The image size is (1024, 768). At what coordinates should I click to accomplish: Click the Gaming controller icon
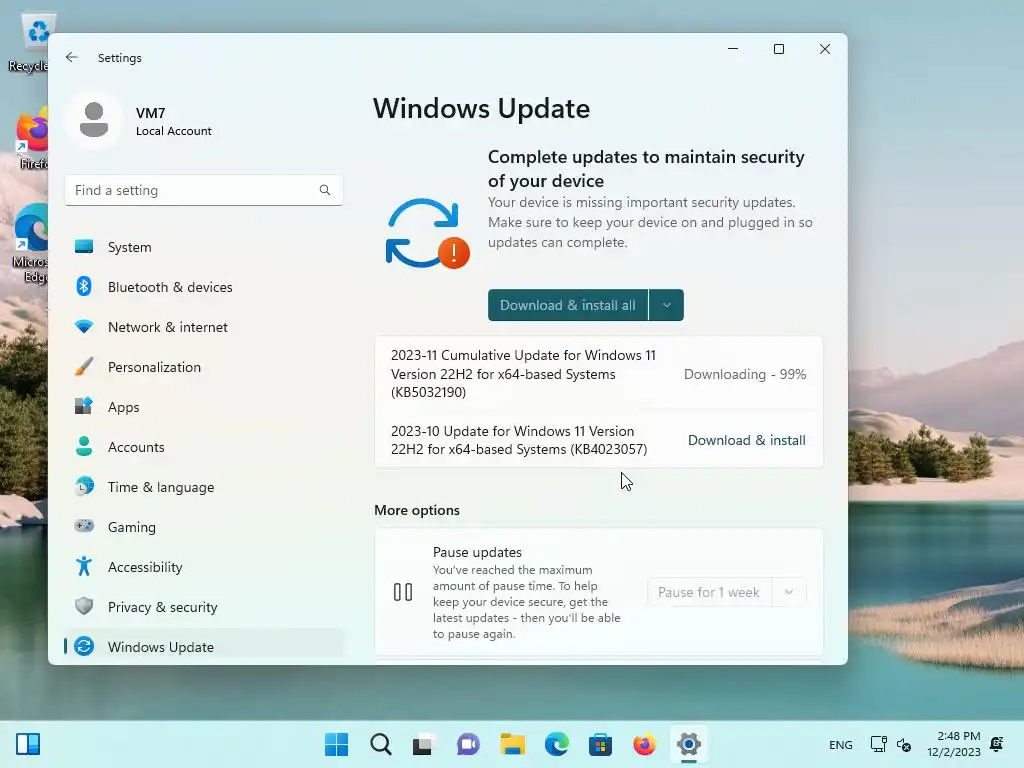[84, 526]
